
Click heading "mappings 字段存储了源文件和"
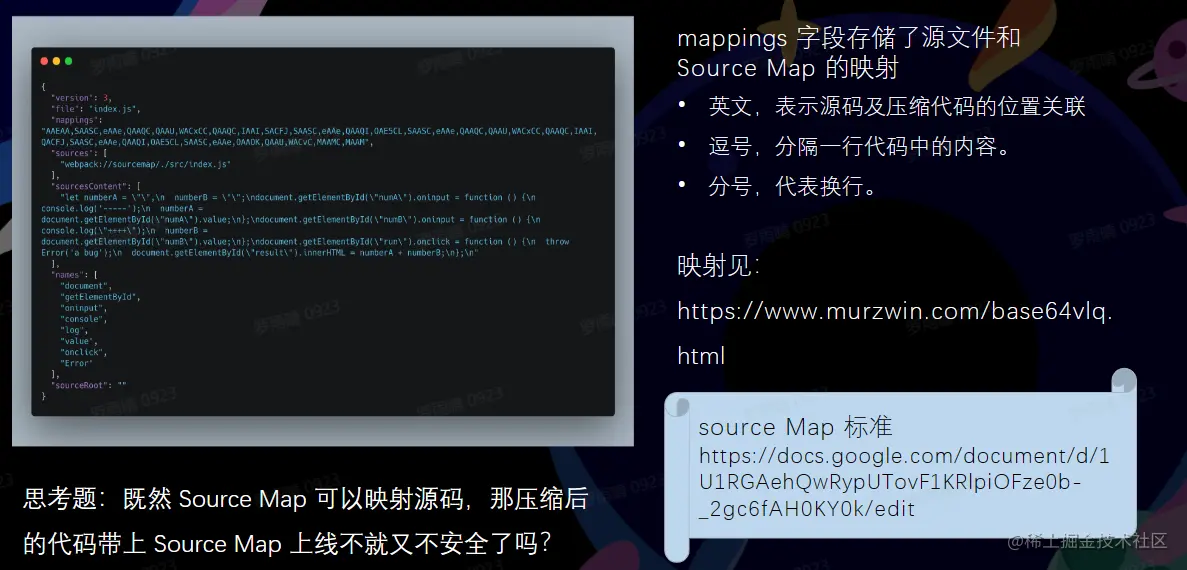tap(849, 38)
